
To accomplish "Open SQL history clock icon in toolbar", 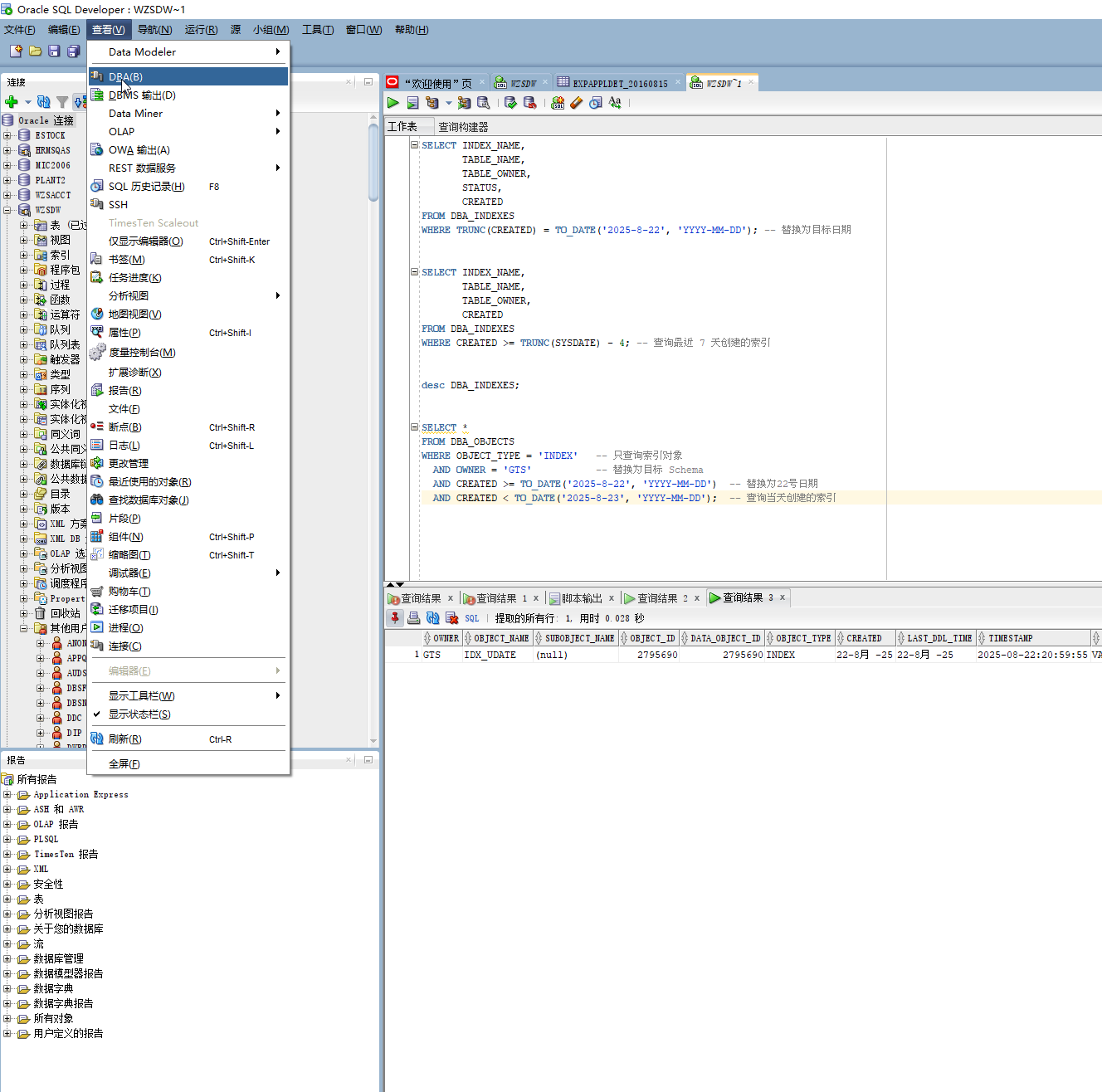I will [x=596, y=103].
